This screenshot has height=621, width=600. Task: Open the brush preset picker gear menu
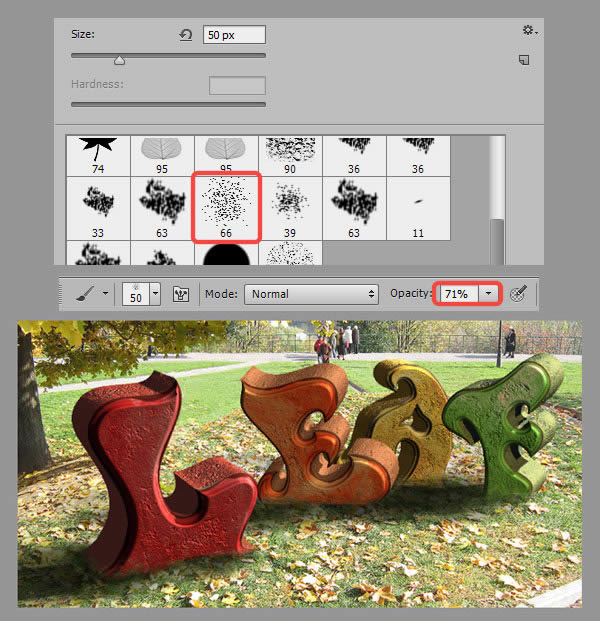click(x=527, y=31)
